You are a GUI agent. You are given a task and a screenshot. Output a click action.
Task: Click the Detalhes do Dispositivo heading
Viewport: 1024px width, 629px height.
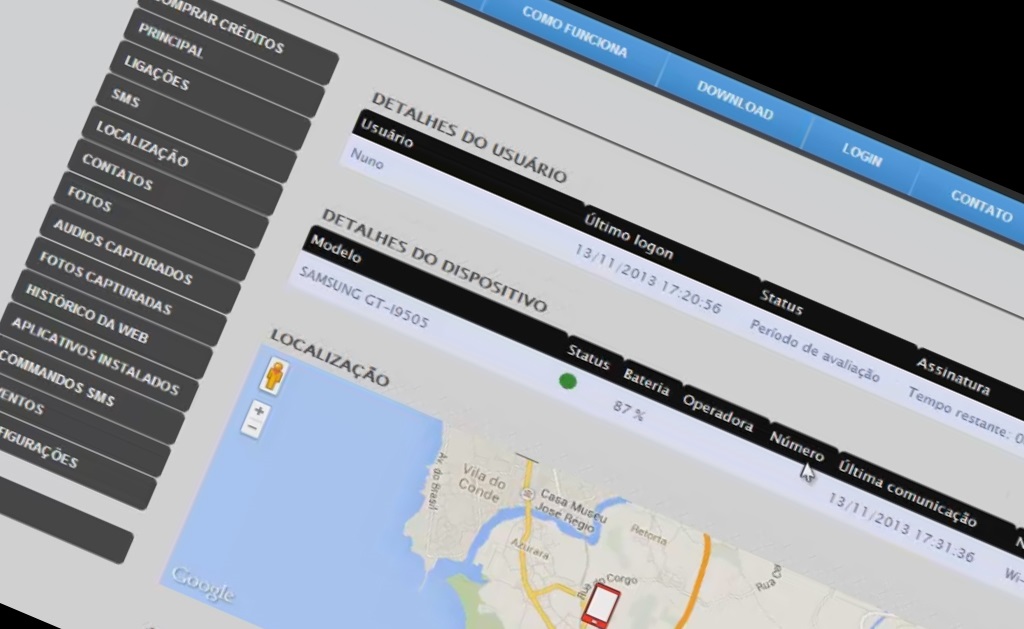434,261
